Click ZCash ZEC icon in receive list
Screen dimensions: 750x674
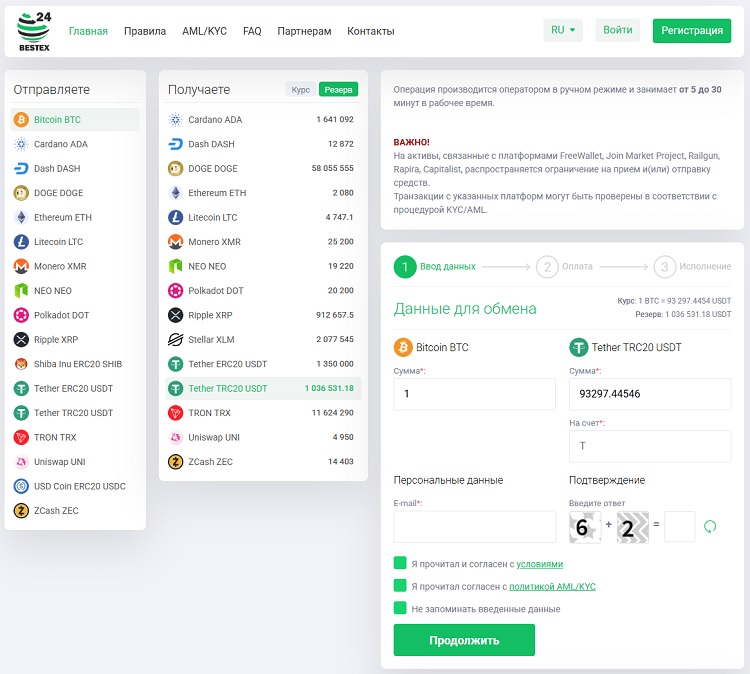coord(176,462)
